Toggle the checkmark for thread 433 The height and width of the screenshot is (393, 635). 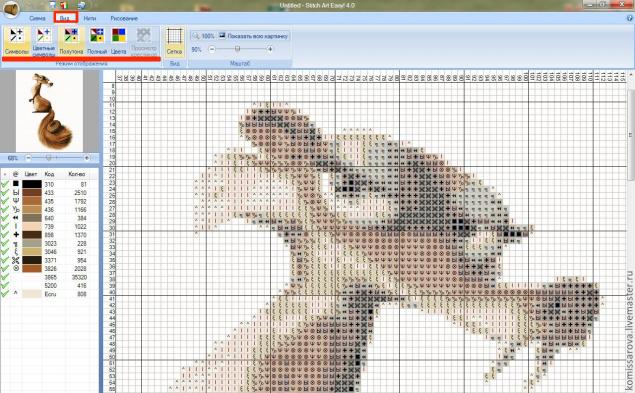(5, 192)
